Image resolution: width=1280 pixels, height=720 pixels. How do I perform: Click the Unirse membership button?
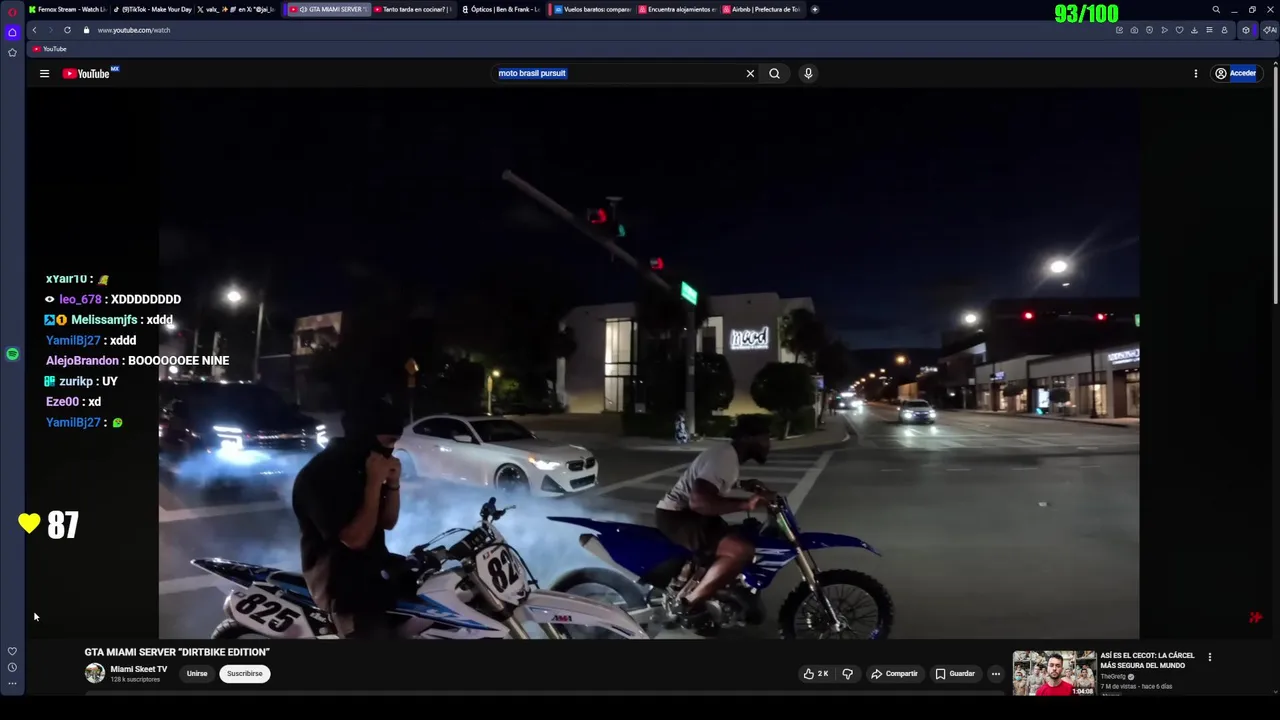(197, 674)
